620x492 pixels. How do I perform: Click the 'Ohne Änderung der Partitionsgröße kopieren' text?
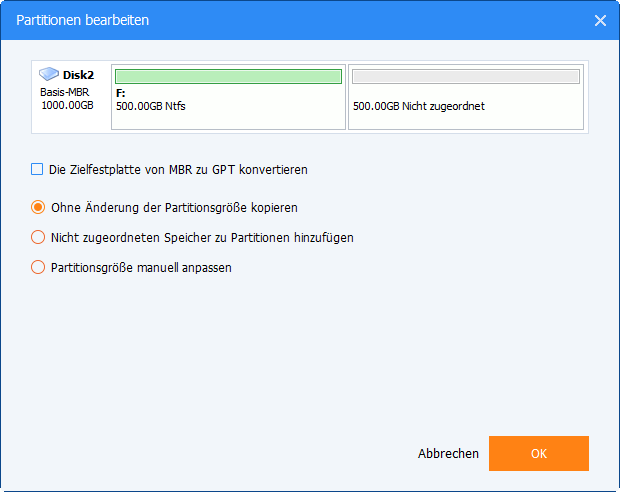click(x=174, y=208)
